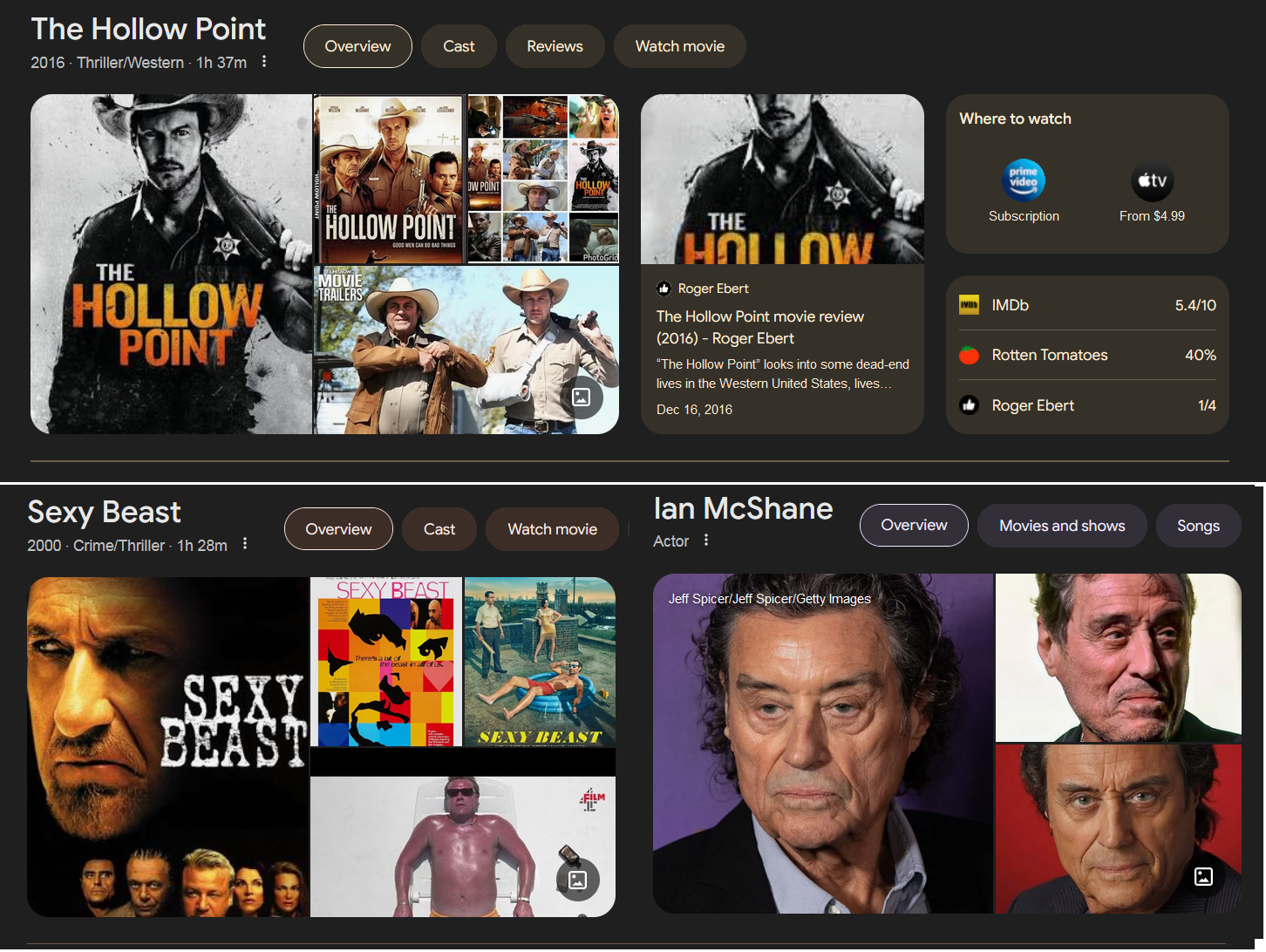Open the Reviews tab
1266x952 pixels.
click(555, 46)
